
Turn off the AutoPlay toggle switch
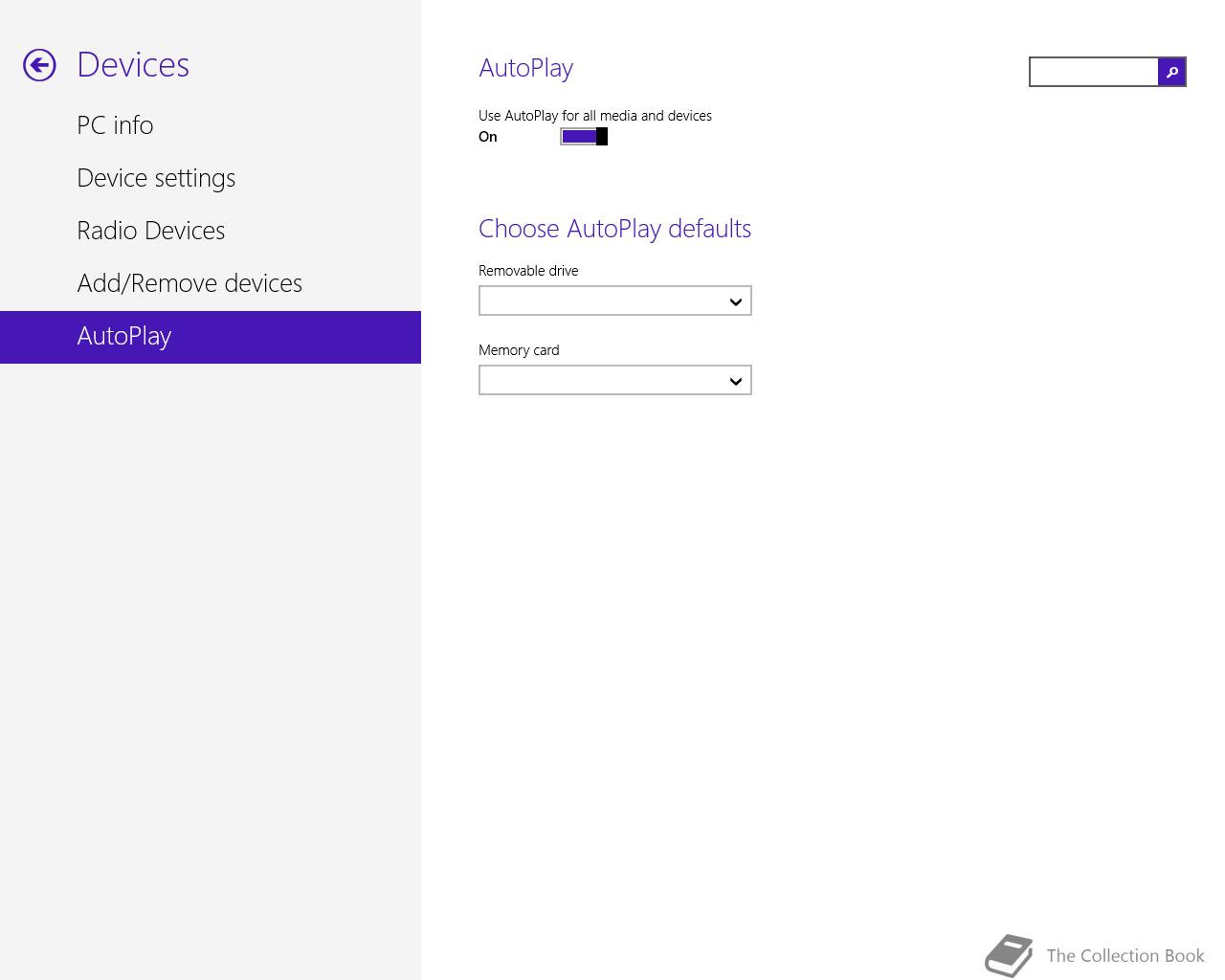[584, 137]
